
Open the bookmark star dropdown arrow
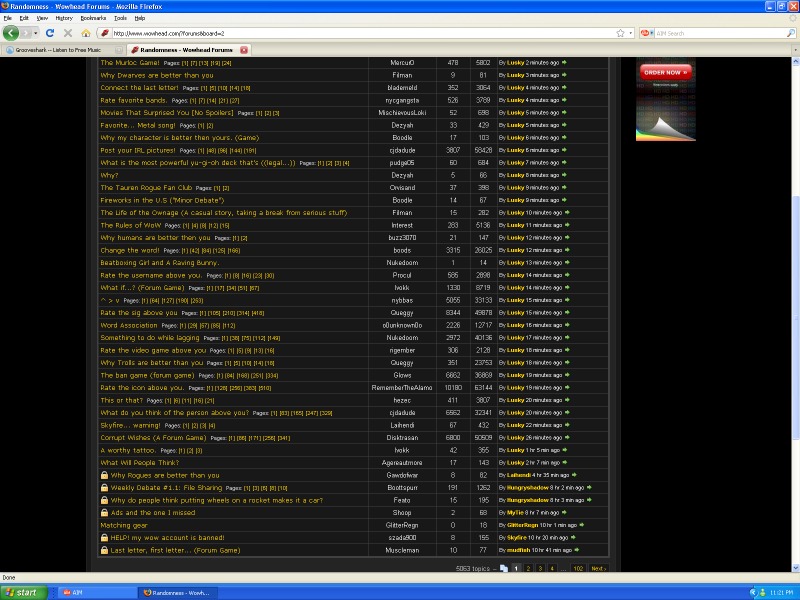pyautogui.click(x=631, y=33)
